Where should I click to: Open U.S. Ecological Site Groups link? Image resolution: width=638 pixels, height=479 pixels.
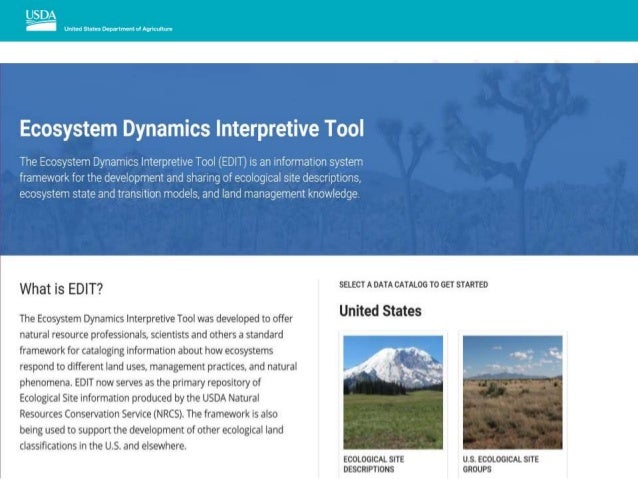500,464
